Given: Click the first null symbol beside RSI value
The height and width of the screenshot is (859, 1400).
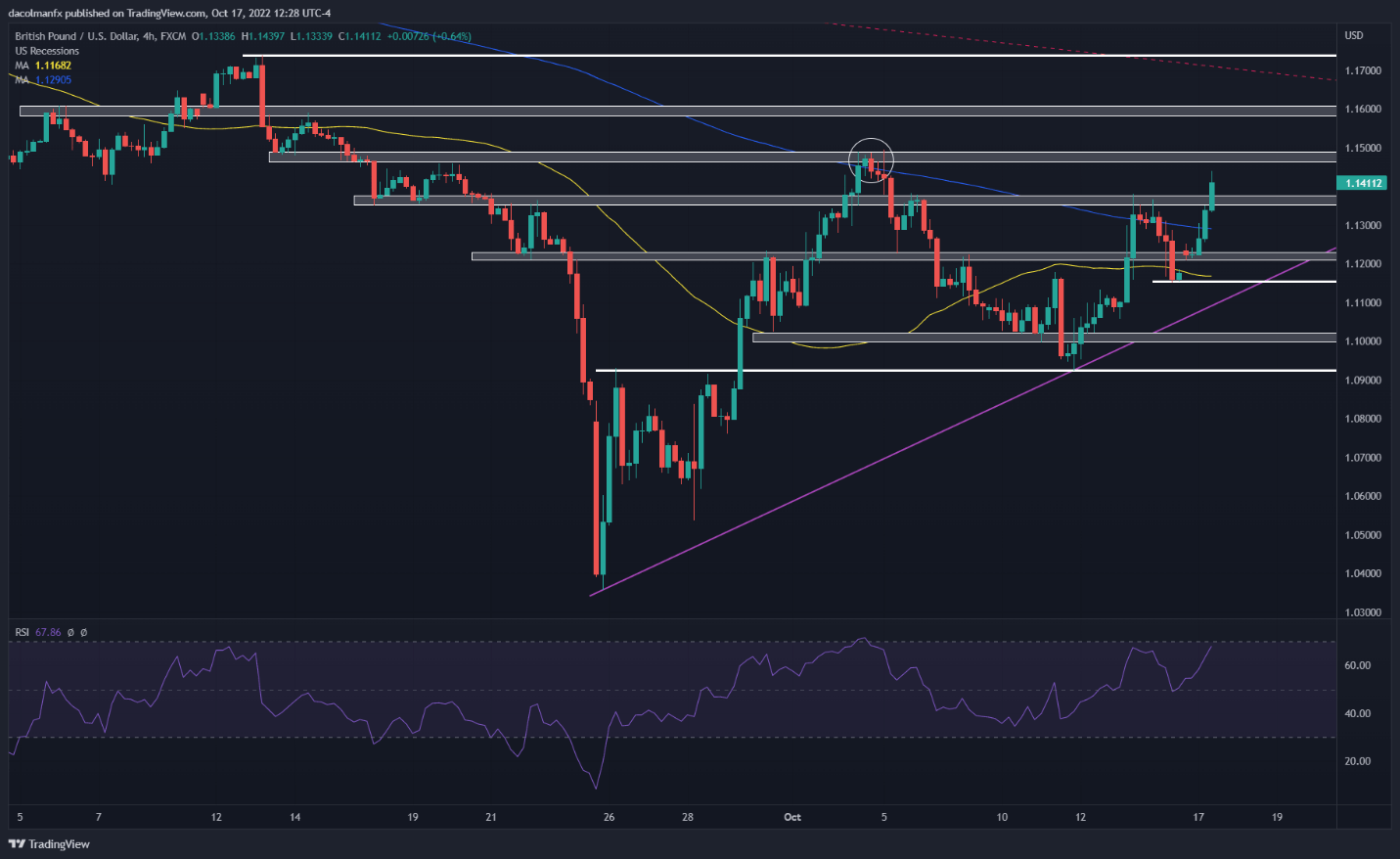Looking at the screenshot, I should click(x=70, y=633).
